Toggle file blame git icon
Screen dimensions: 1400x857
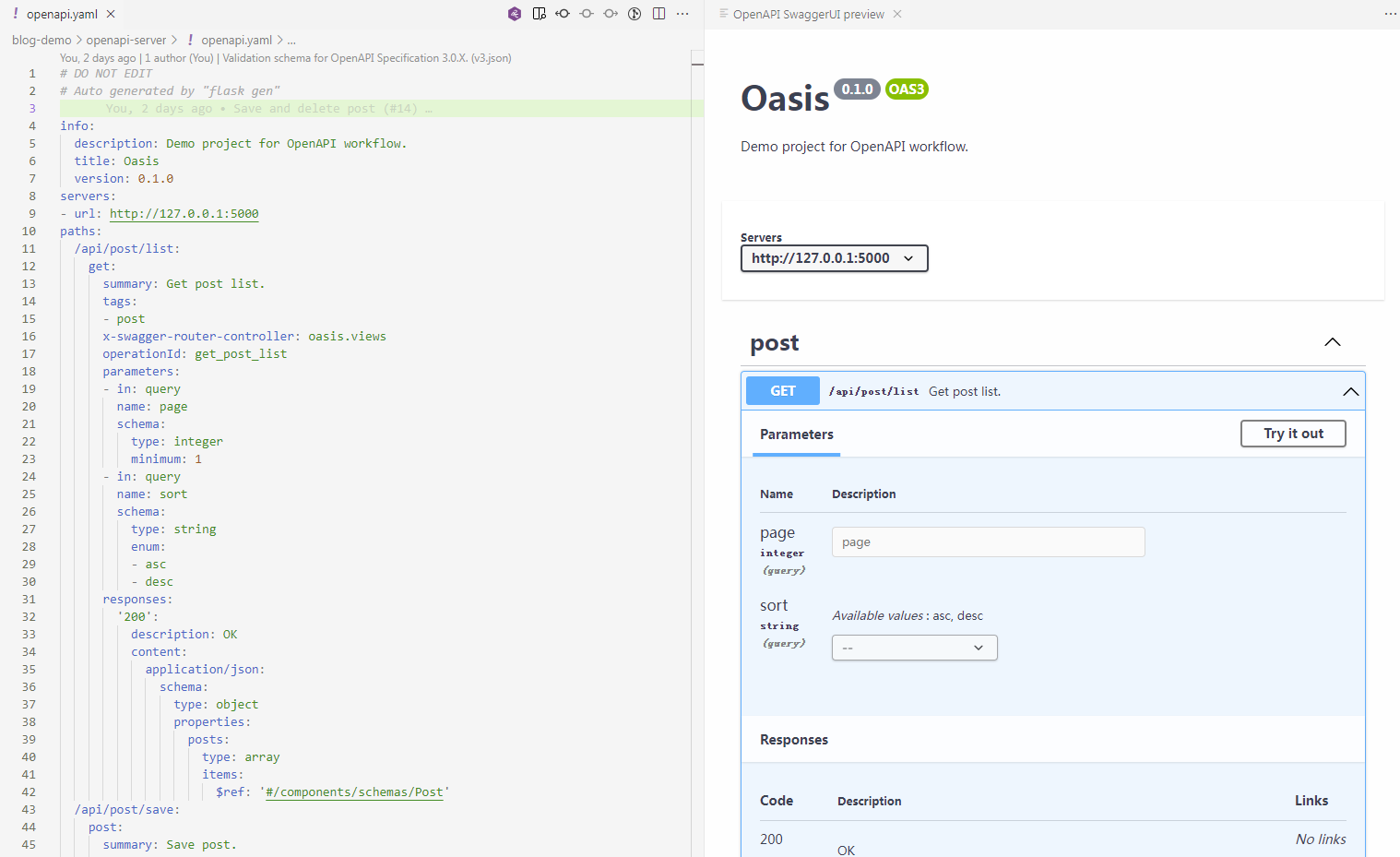tap(635, 14)
